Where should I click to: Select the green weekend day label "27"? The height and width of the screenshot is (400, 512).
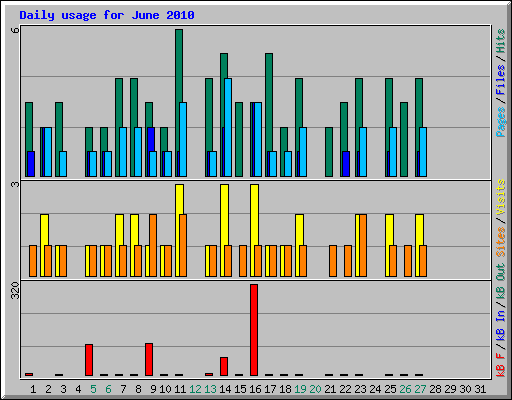tap(420, 389)
